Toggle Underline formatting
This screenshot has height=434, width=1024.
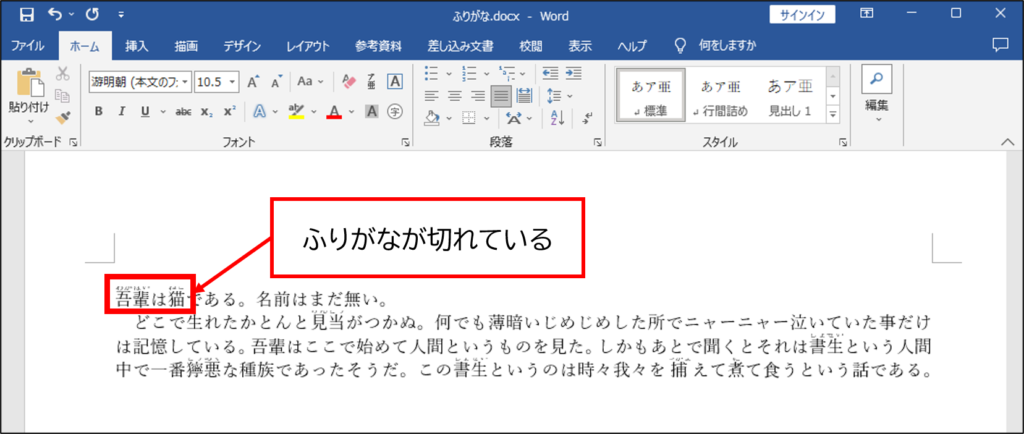point(145,112)
